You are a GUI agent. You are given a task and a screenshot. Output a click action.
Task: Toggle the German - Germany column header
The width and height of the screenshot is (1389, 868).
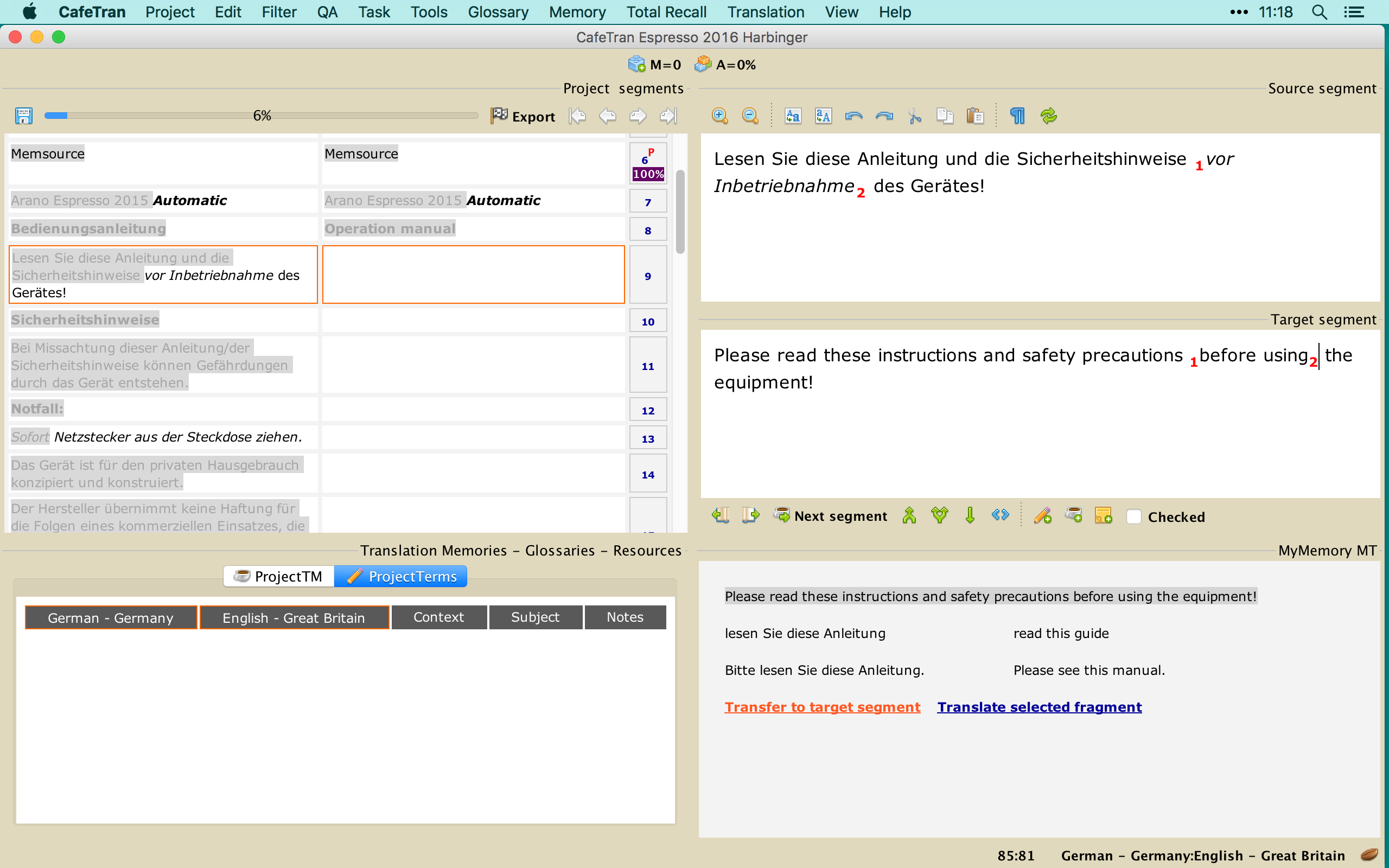(x=111, y=618)
